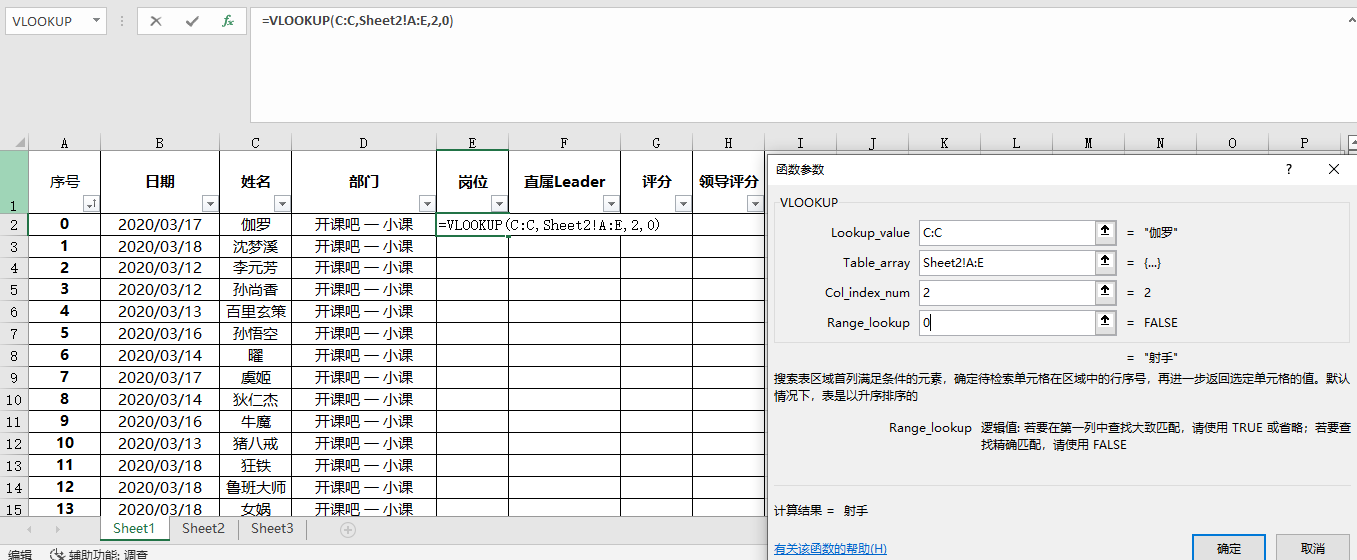Select the 2020/03/17 date in row 2

tap(160, 224)
